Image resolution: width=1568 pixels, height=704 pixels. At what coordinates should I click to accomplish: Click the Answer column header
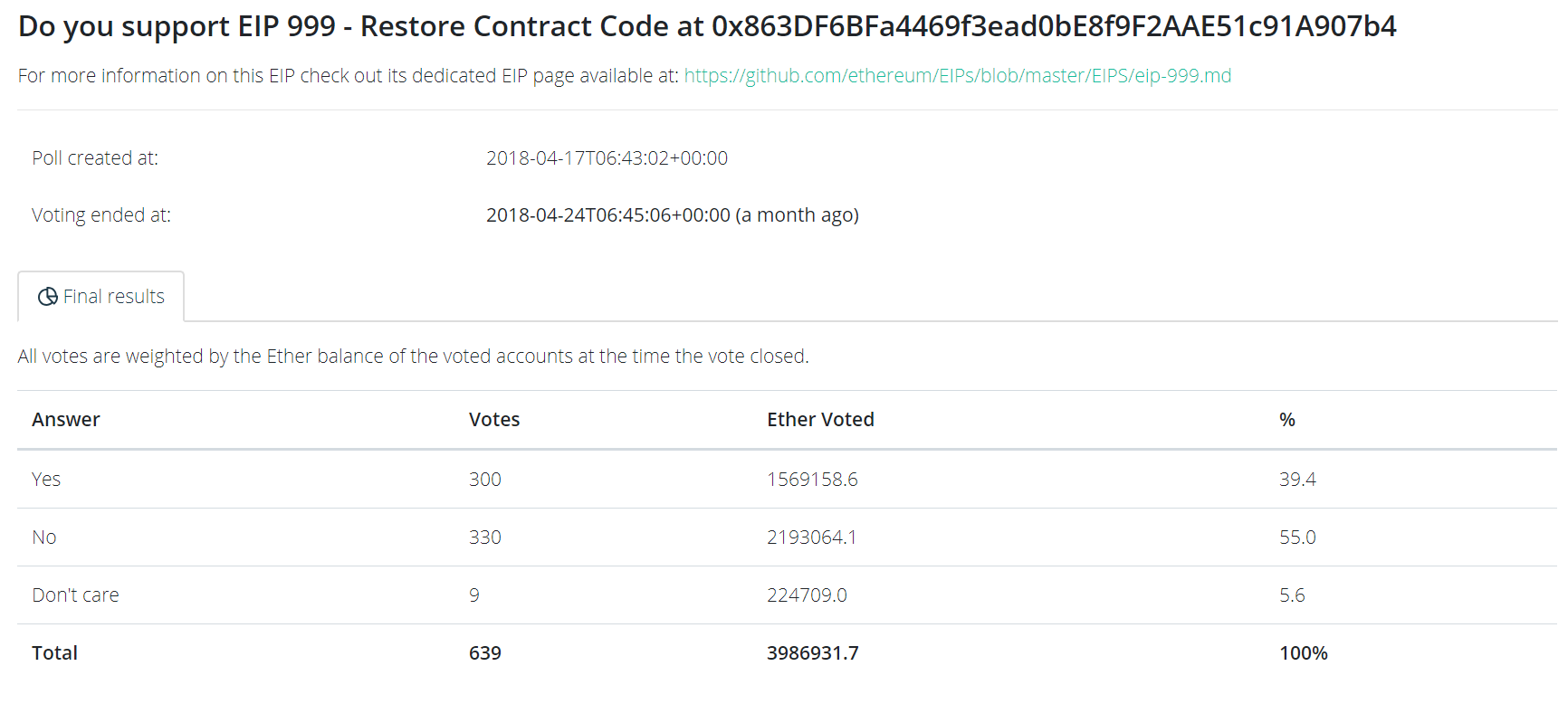coord(66,420)
